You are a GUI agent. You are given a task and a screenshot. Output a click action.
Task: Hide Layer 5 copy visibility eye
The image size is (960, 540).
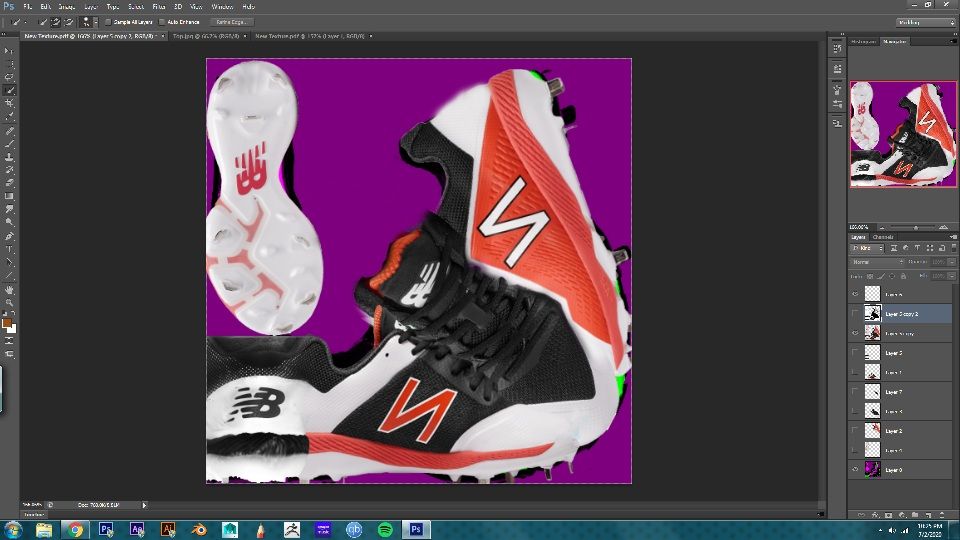click(x=855, y=333)
